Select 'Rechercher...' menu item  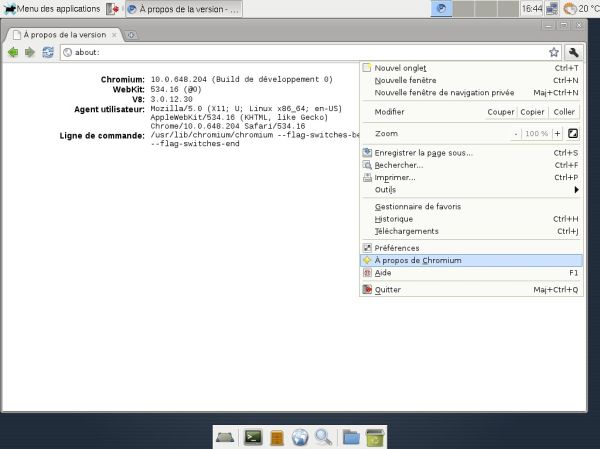pos(471,165)
